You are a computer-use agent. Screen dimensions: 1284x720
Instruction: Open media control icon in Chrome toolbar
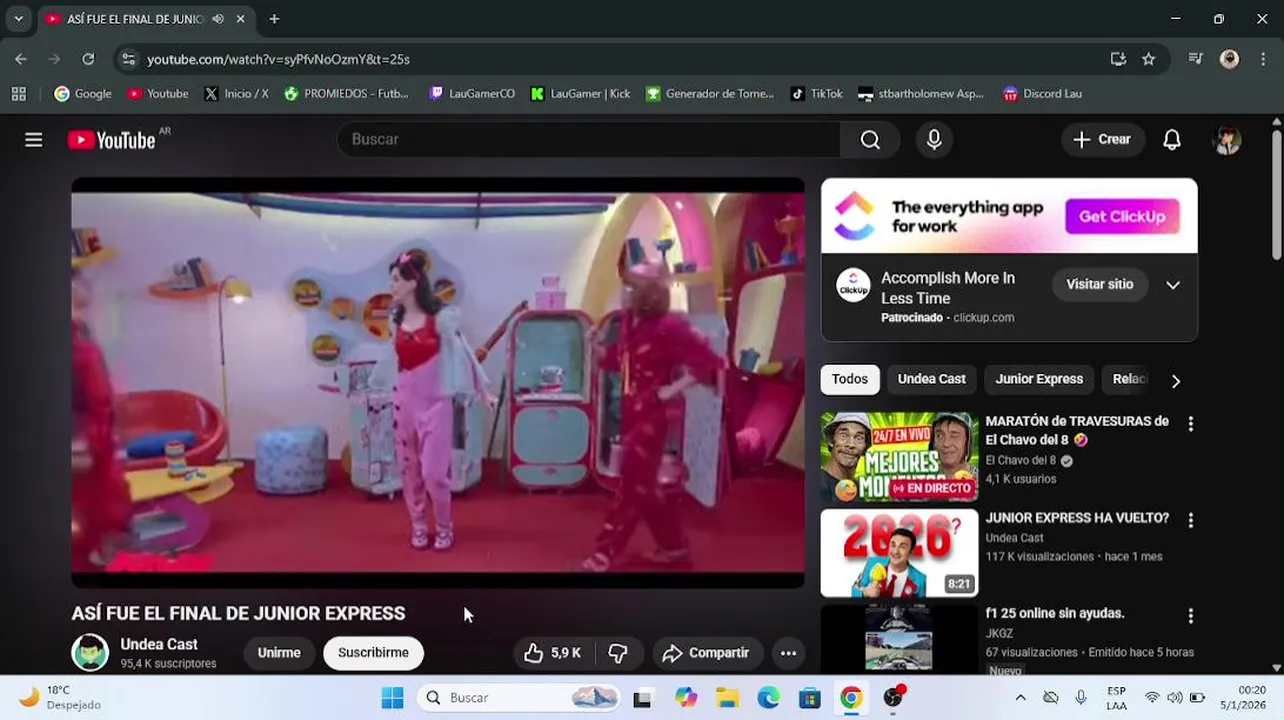tap(1195, 59)
